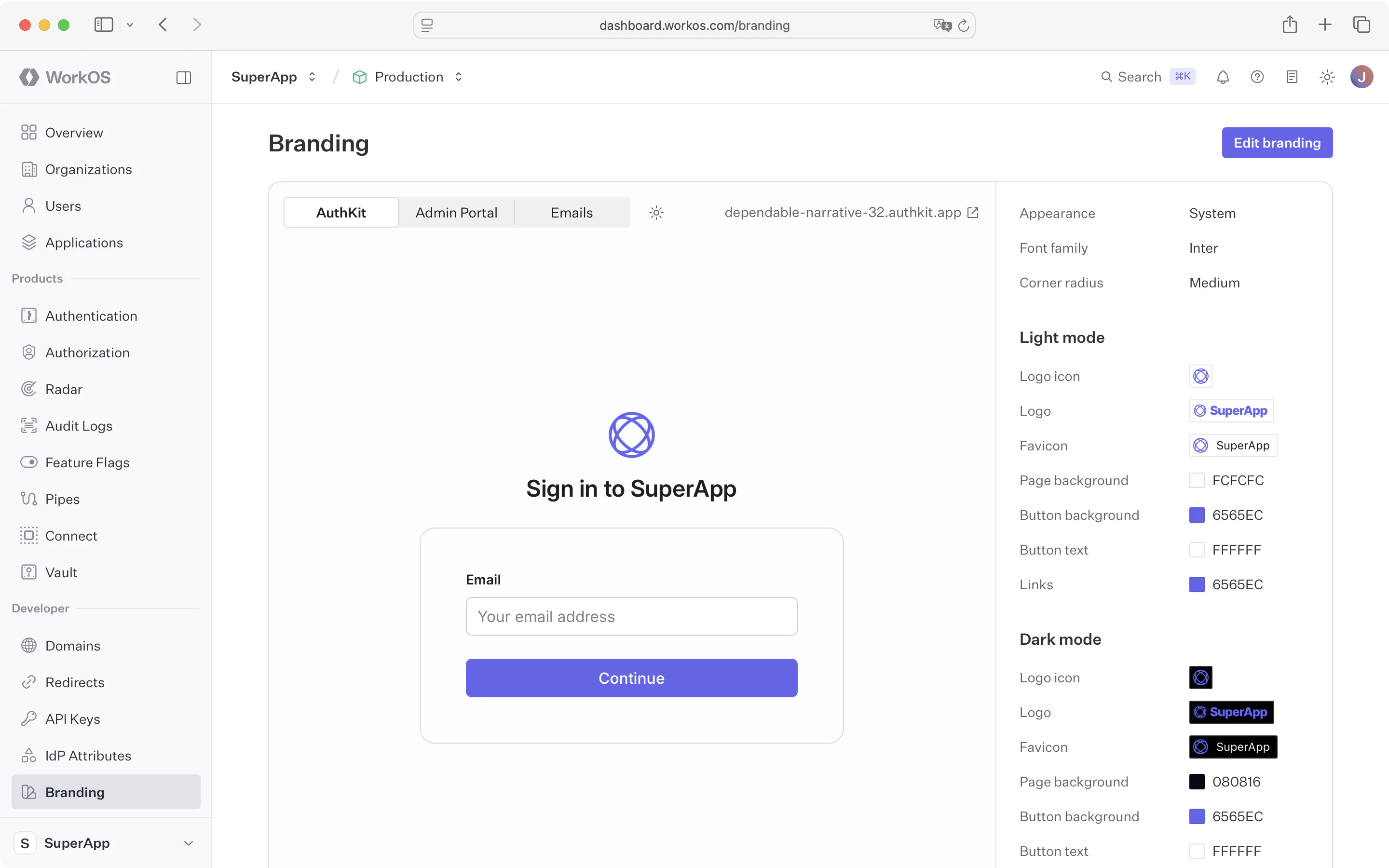This screenshot has height=868, width=1389.
Task: Click the Domains globe icon
Action: (29, 645)
